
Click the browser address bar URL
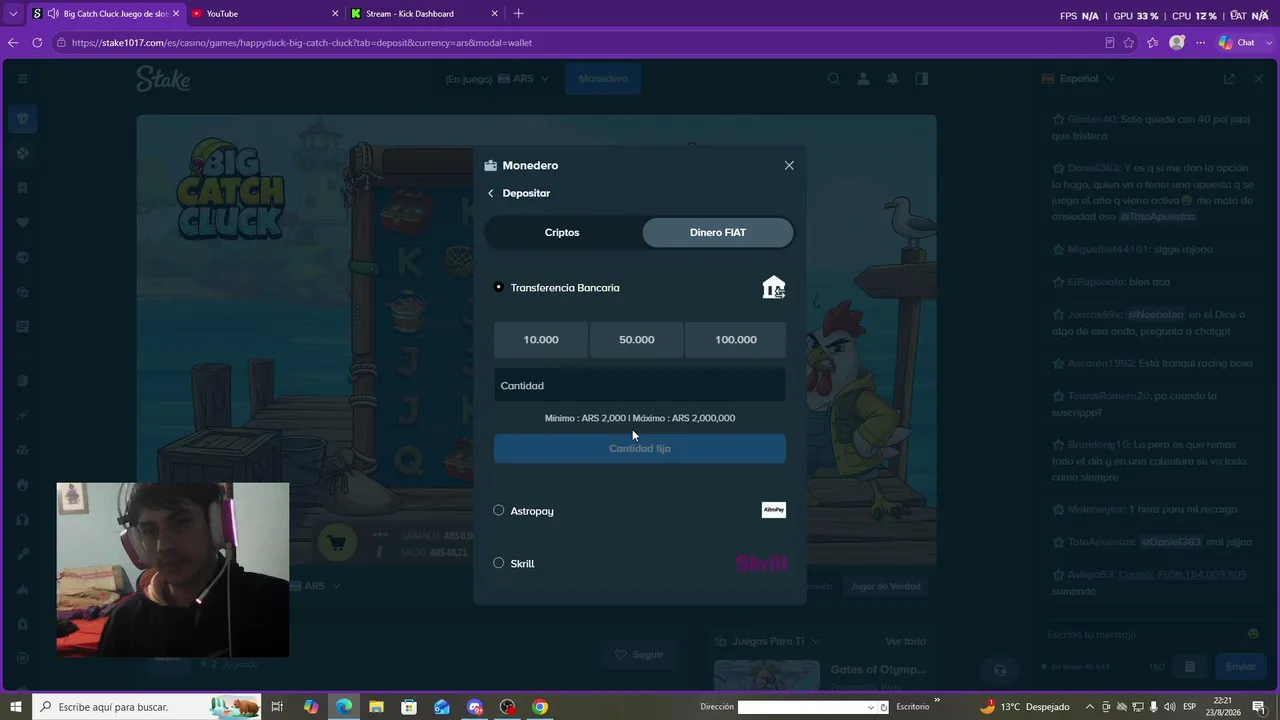point(302,43)
